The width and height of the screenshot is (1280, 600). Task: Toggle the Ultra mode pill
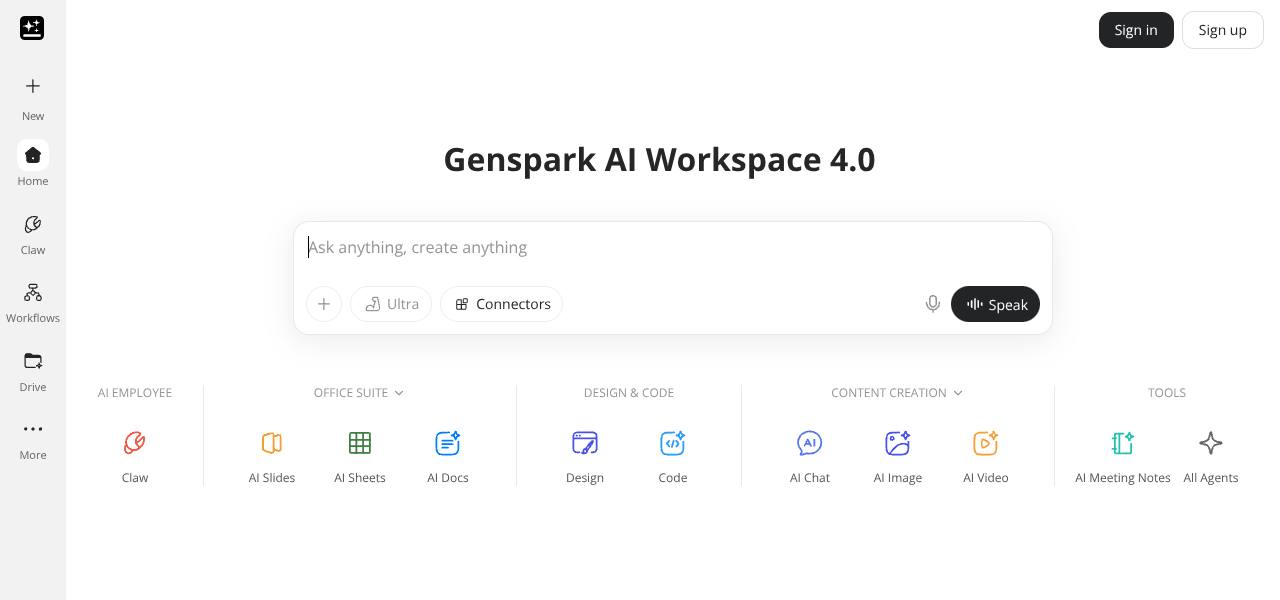(391, 304)
